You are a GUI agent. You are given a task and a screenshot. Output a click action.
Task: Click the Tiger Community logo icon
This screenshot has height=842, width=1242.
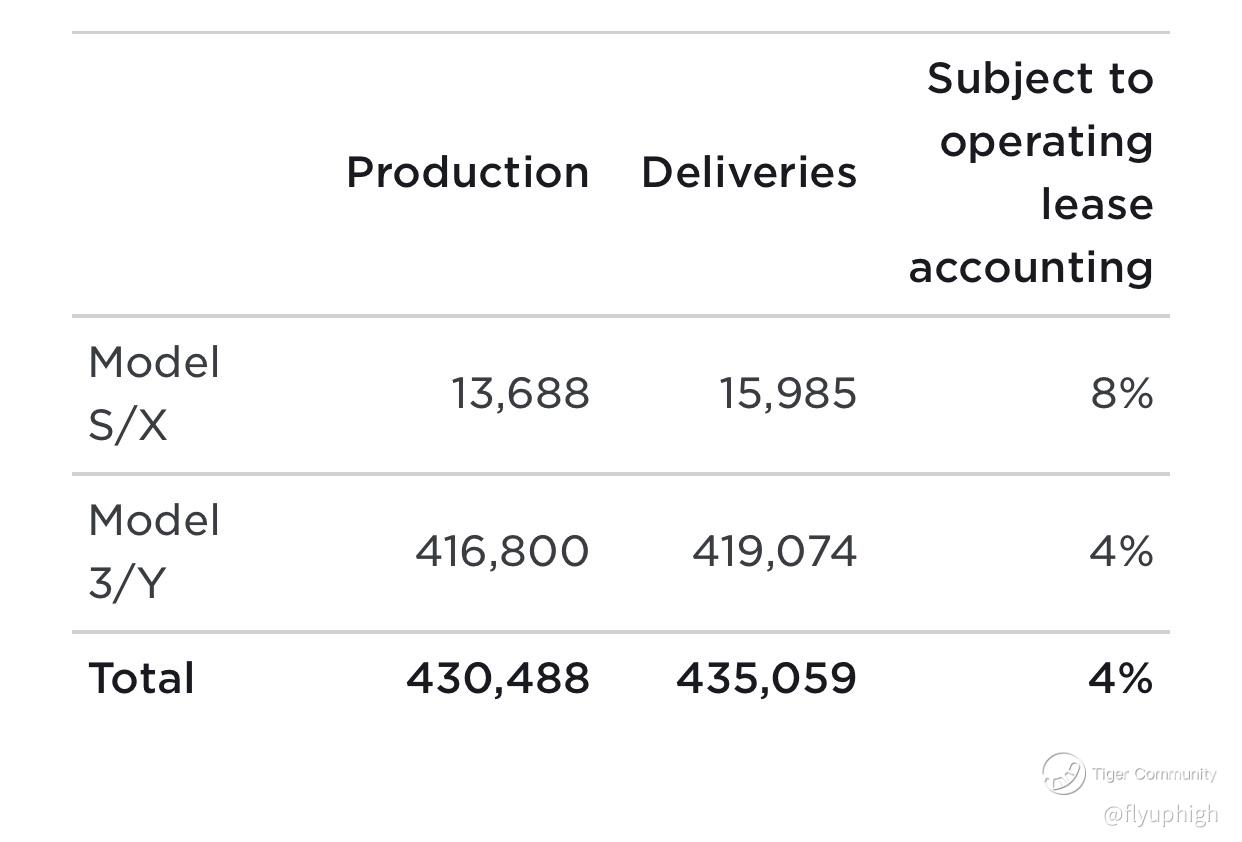[1063, 773]
